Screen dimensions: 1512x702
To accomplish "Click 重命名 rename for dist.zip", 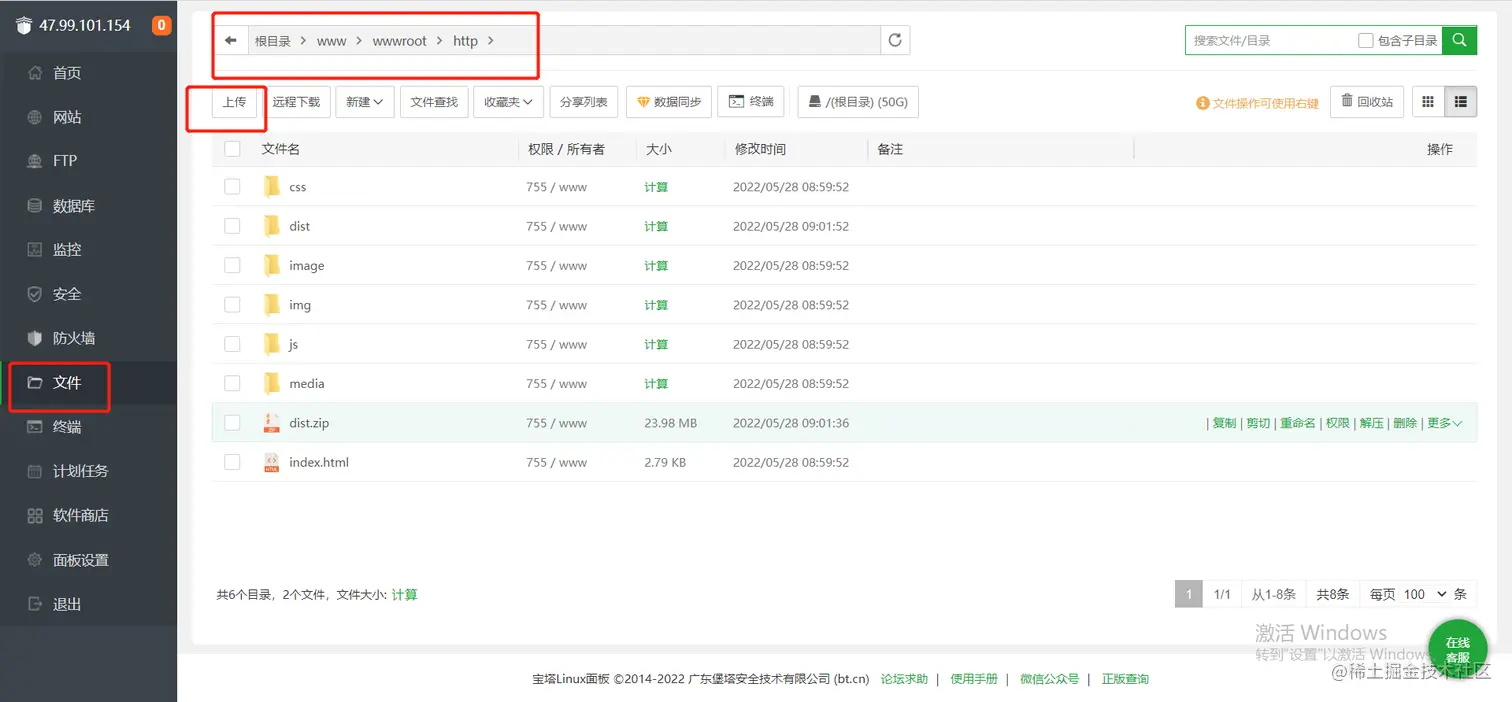I will [x=1298, y=423].
